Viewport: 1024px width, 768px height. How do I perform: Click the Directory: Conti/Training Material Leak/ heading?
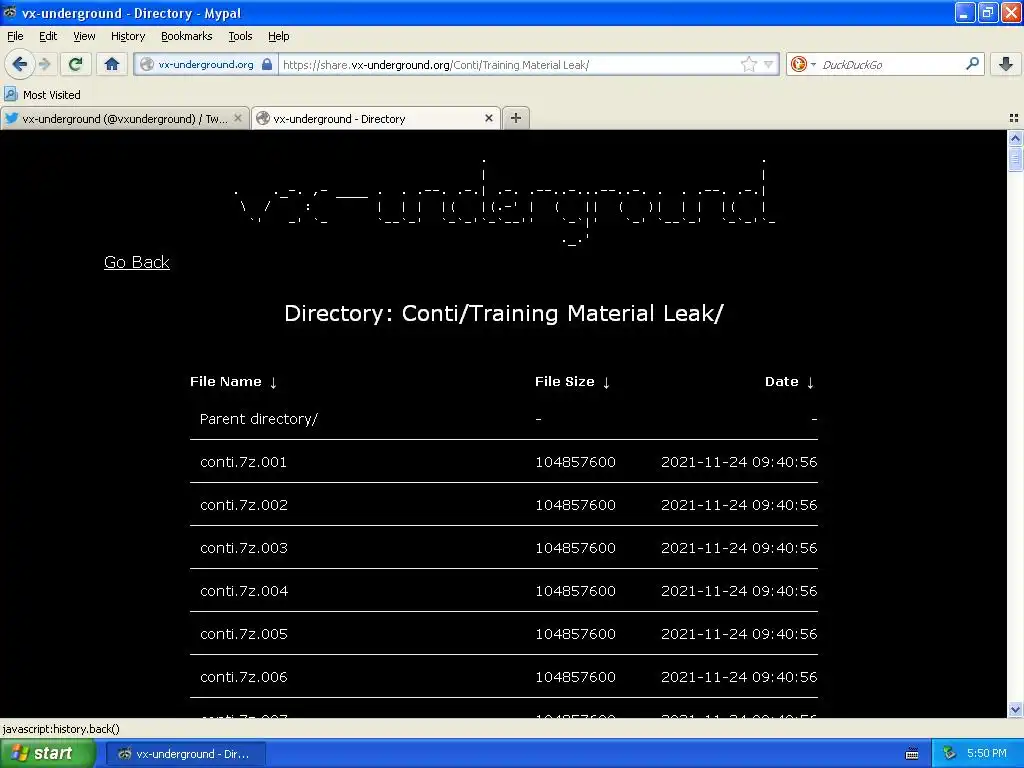(x=504, y=313)
